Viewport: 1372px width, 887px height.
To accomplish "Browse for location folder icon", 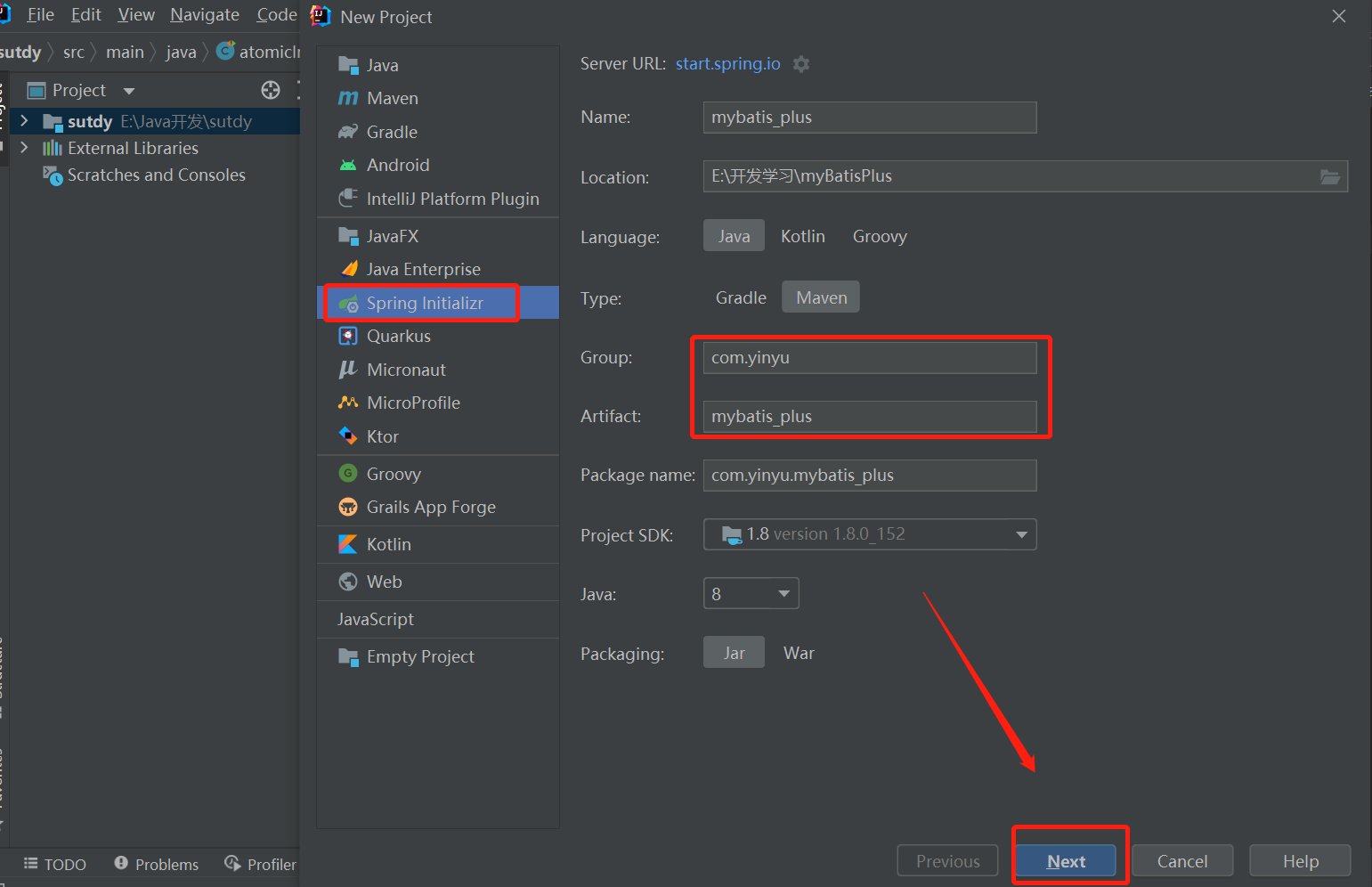I will pos(1330,176).
